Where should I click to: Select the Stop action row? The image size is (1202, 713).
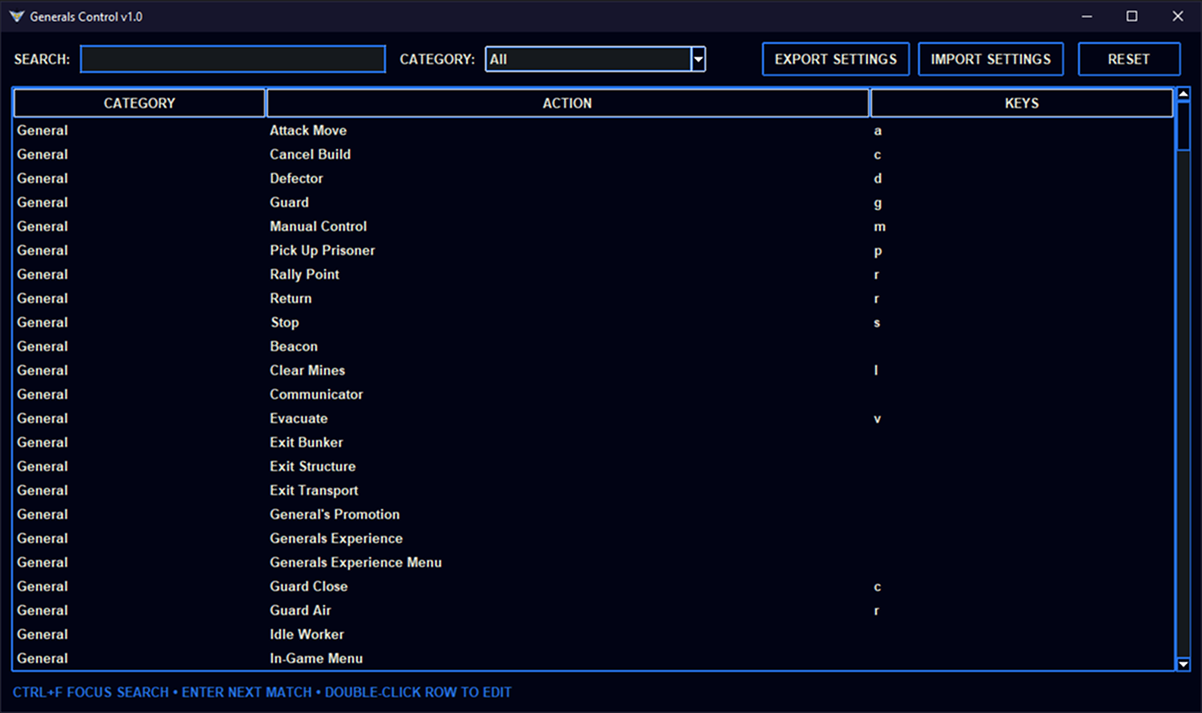point(593,322)
